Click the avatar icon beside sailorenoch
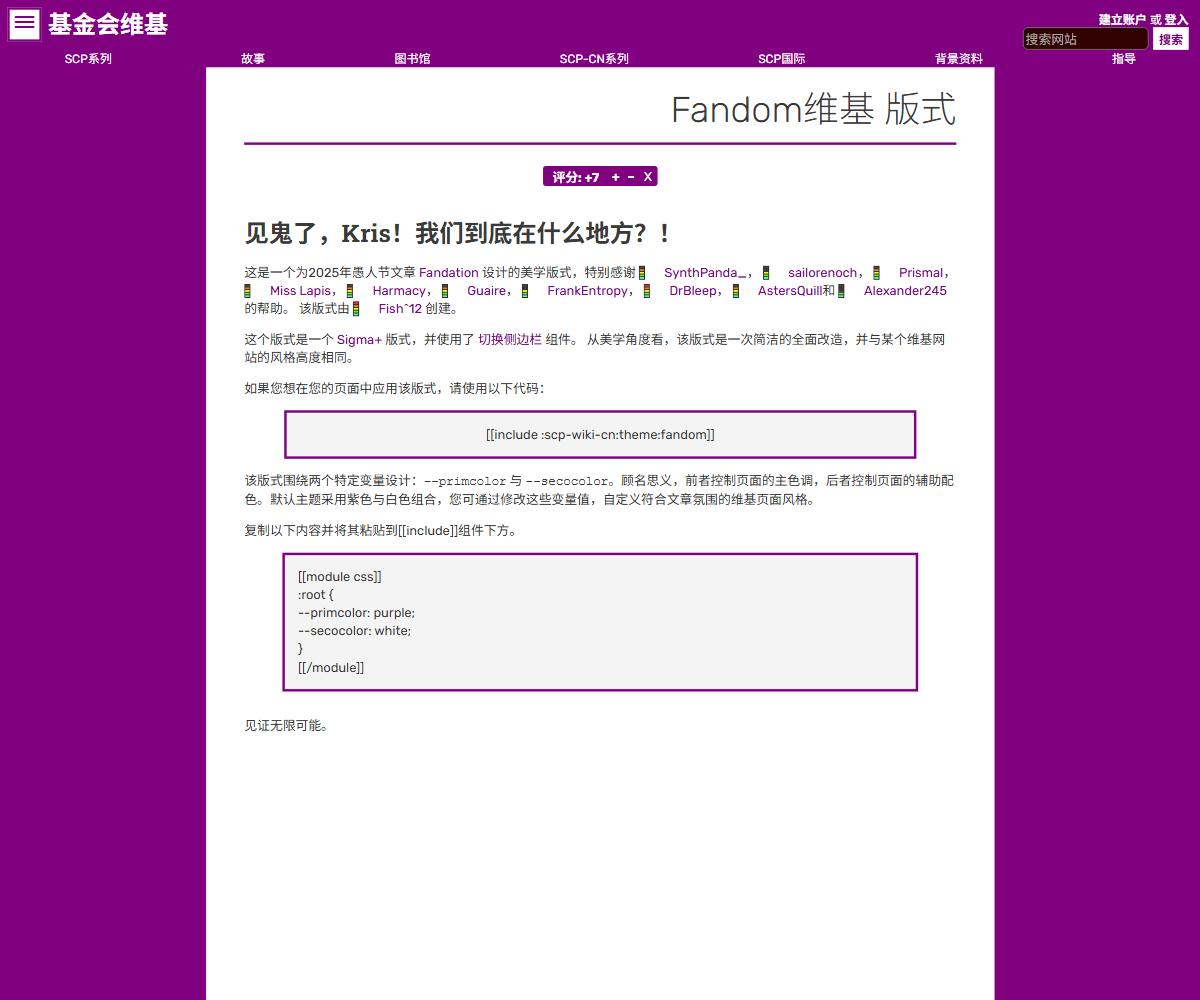 (766, 273)
